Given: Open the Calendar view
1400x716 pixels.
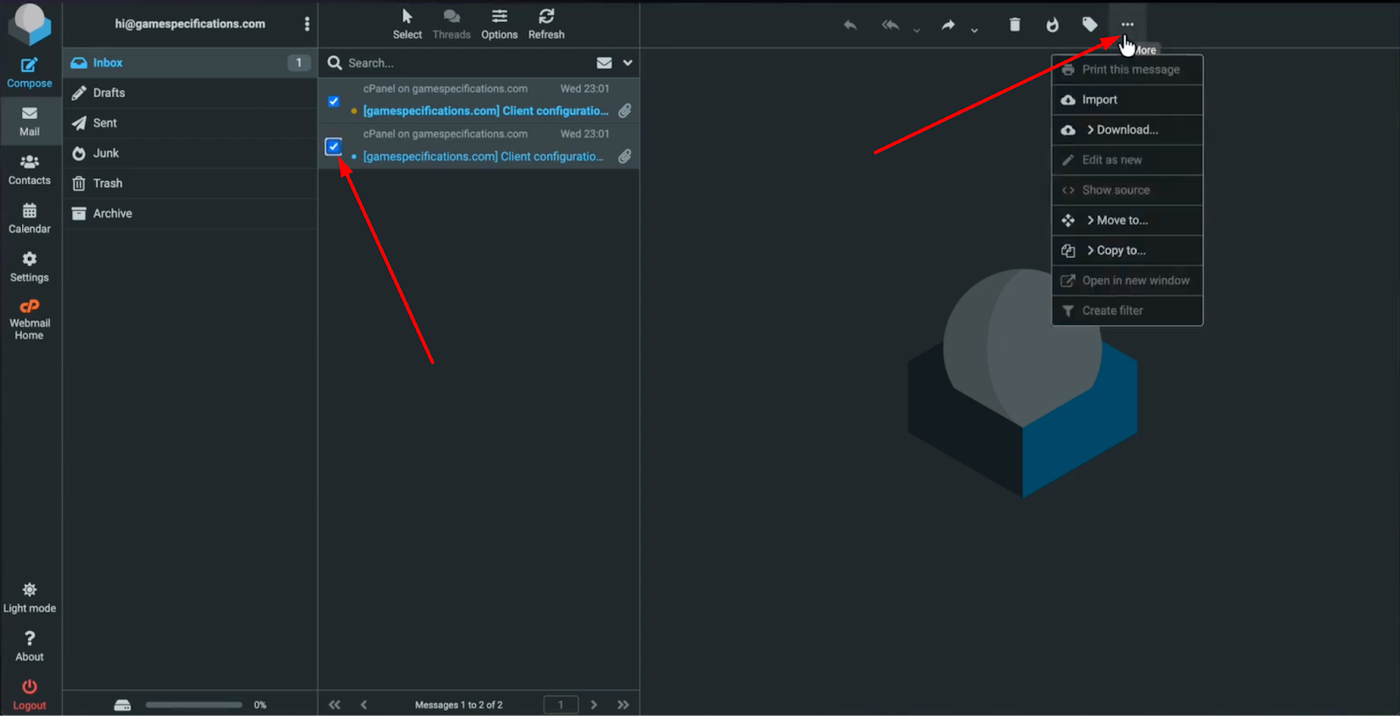Looking at the screenshot, I should pyautogui.click(x=29, y=217).
